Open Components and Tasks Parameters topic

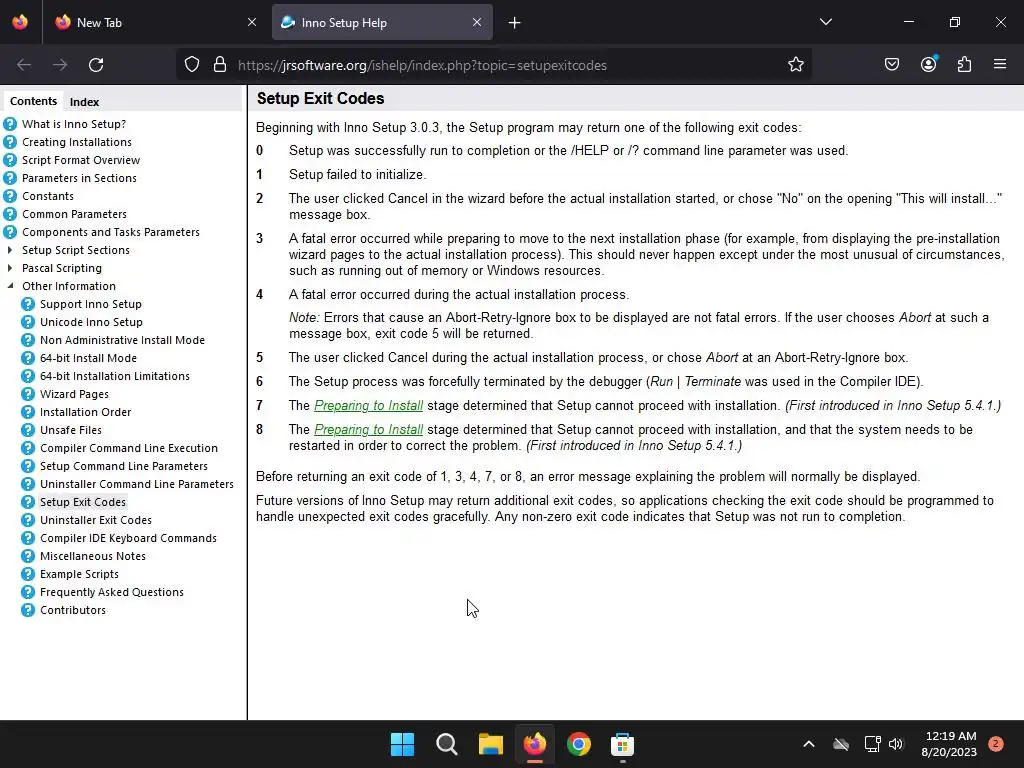[x=111, y=232]
